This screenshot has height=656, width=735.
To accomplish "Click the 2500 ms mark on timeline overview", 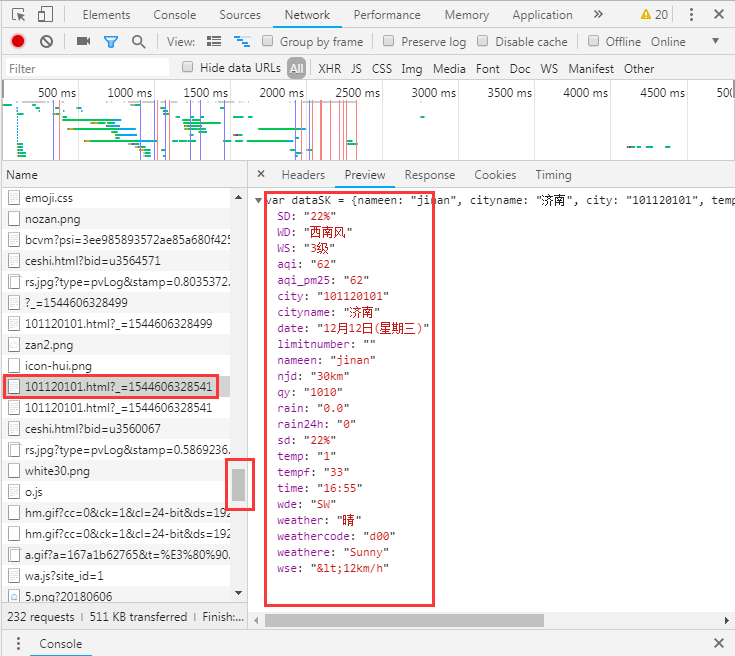I will point(357,92).
